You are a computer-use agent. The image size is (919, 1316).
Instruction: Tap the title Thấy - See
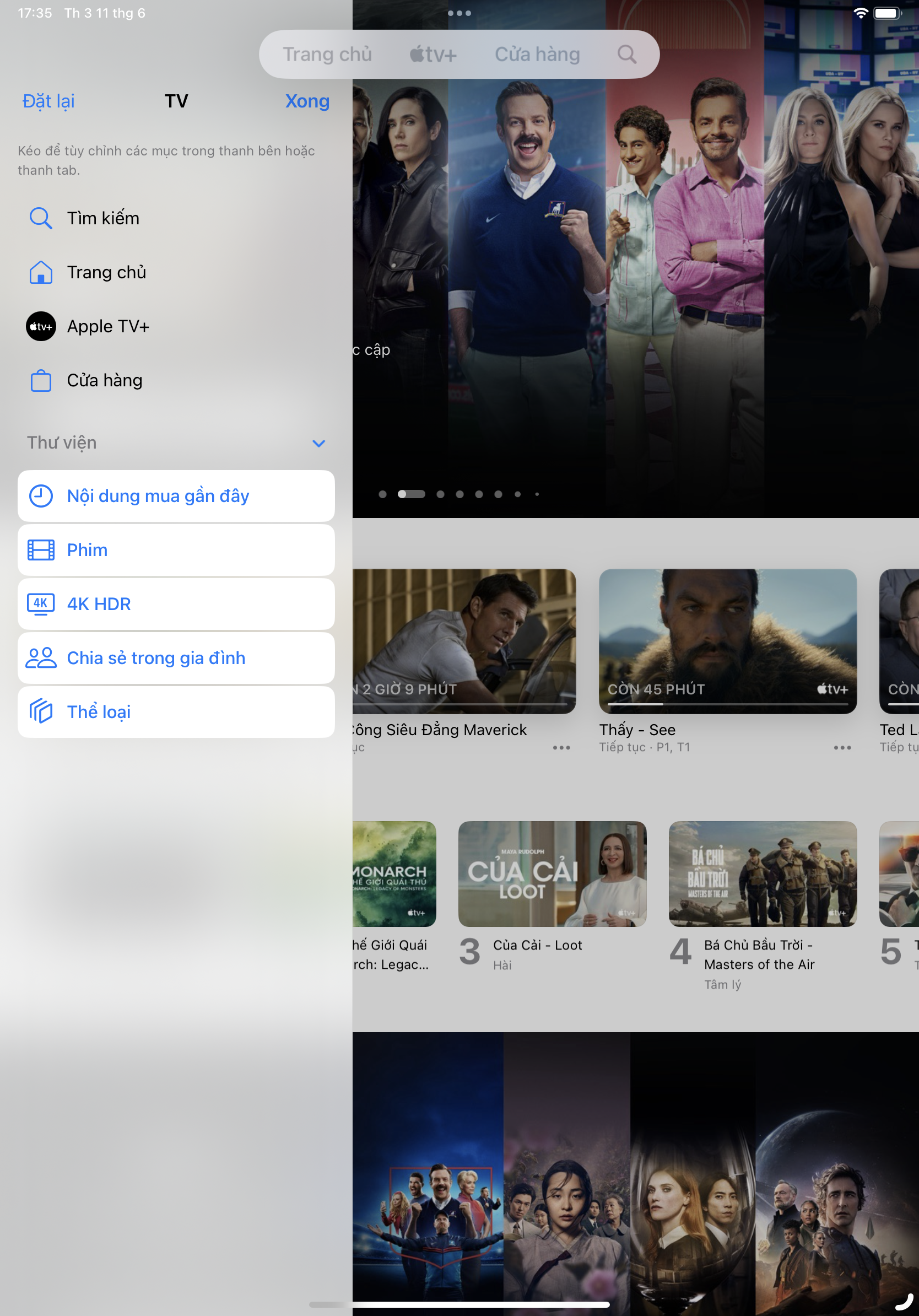pos(637,730)
